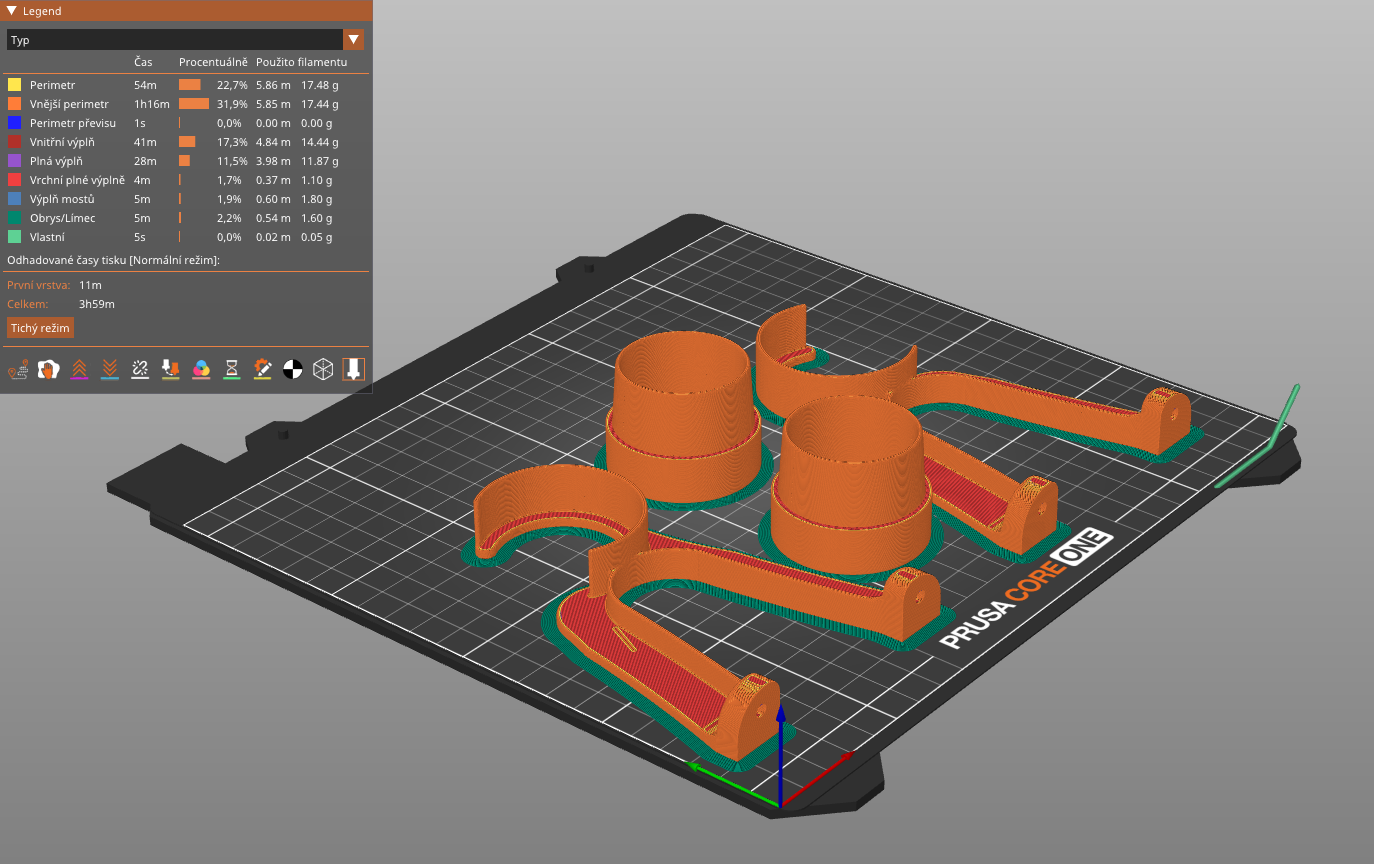Screen dimensions: 1374x864
Task: Toggle shells wireframe cube icon
Action: pyautogui.click(x=323, y=369)
